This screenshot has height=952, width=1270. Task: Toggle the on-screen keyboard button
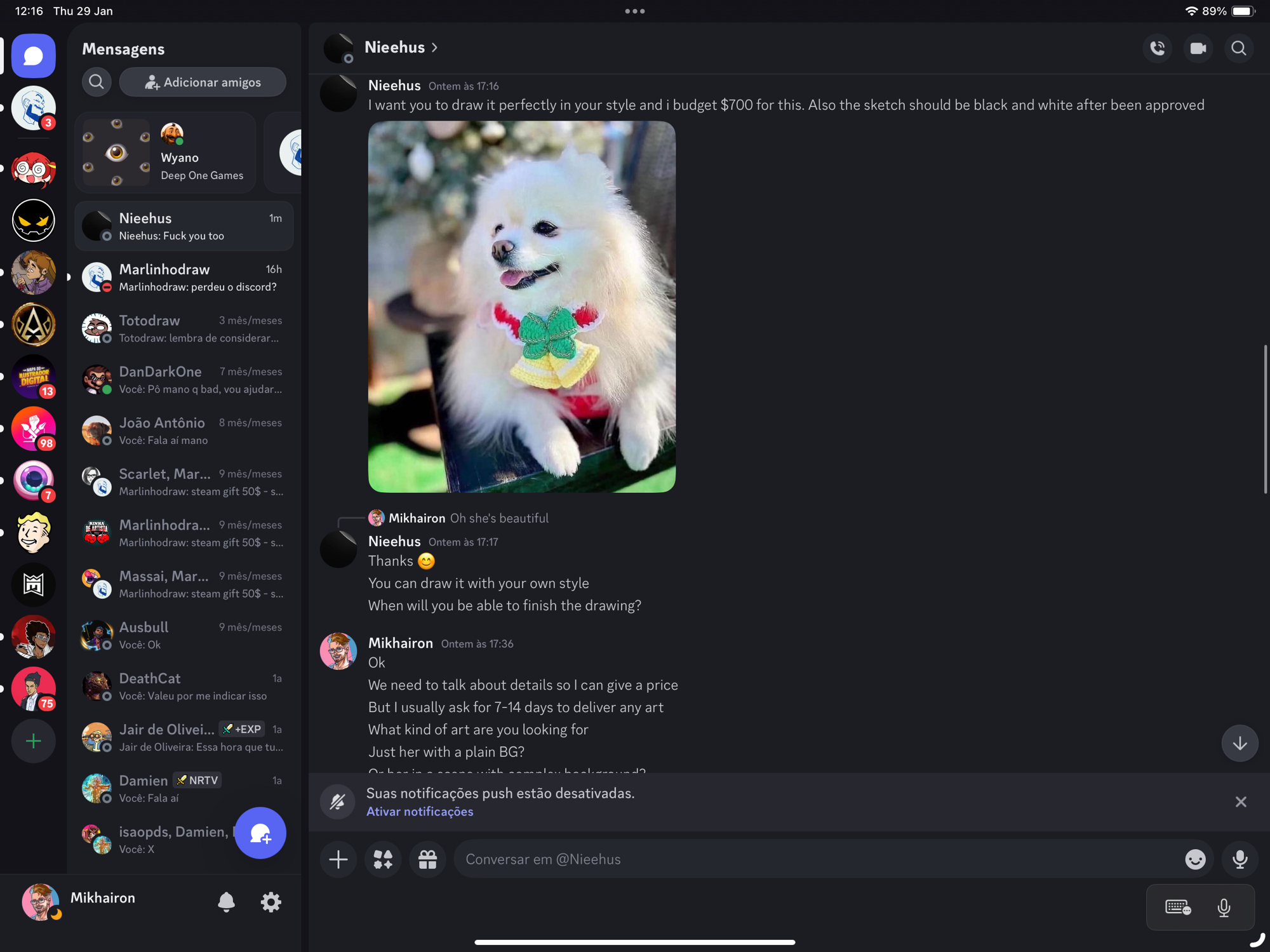(1178, 907)
